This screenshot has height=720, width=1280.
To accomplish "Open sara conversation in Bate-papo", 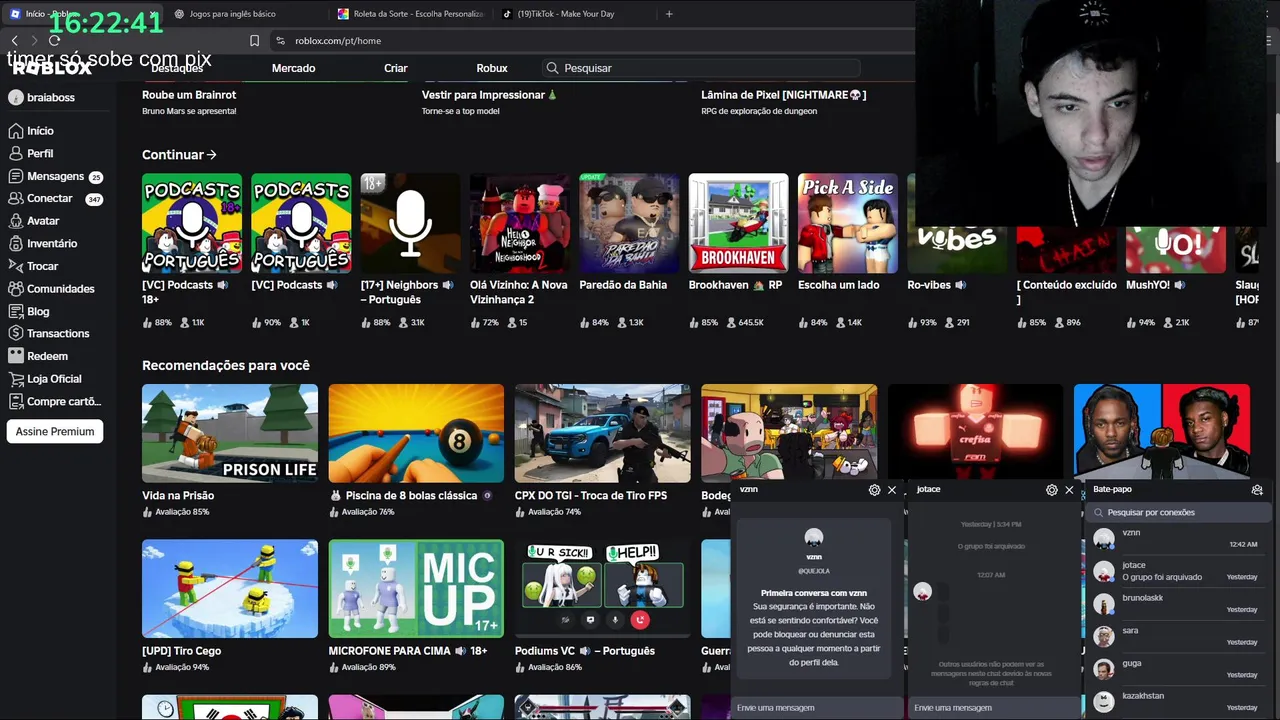I will (1176, 637).
